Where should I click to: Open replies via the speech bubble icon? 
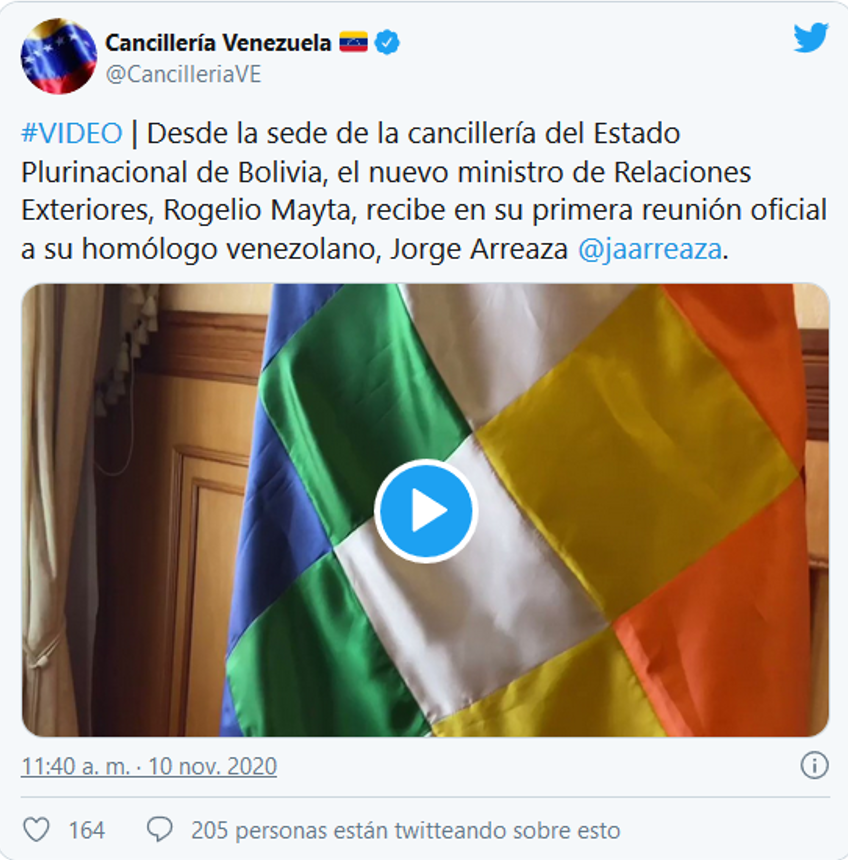pos(160,830)
